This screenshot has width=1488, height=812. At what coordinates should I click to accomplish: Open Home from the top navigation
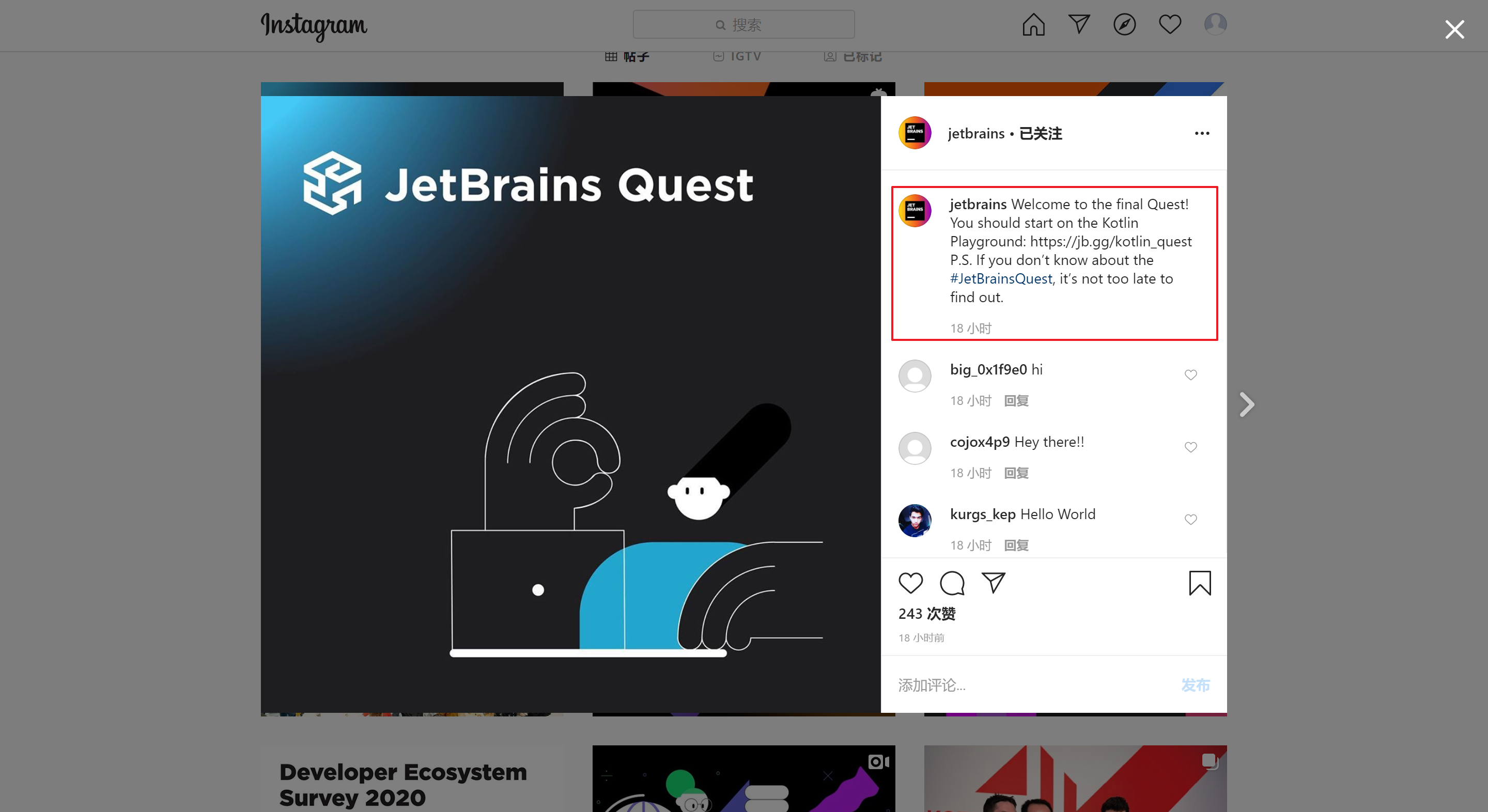click(x=1033, y=25)
